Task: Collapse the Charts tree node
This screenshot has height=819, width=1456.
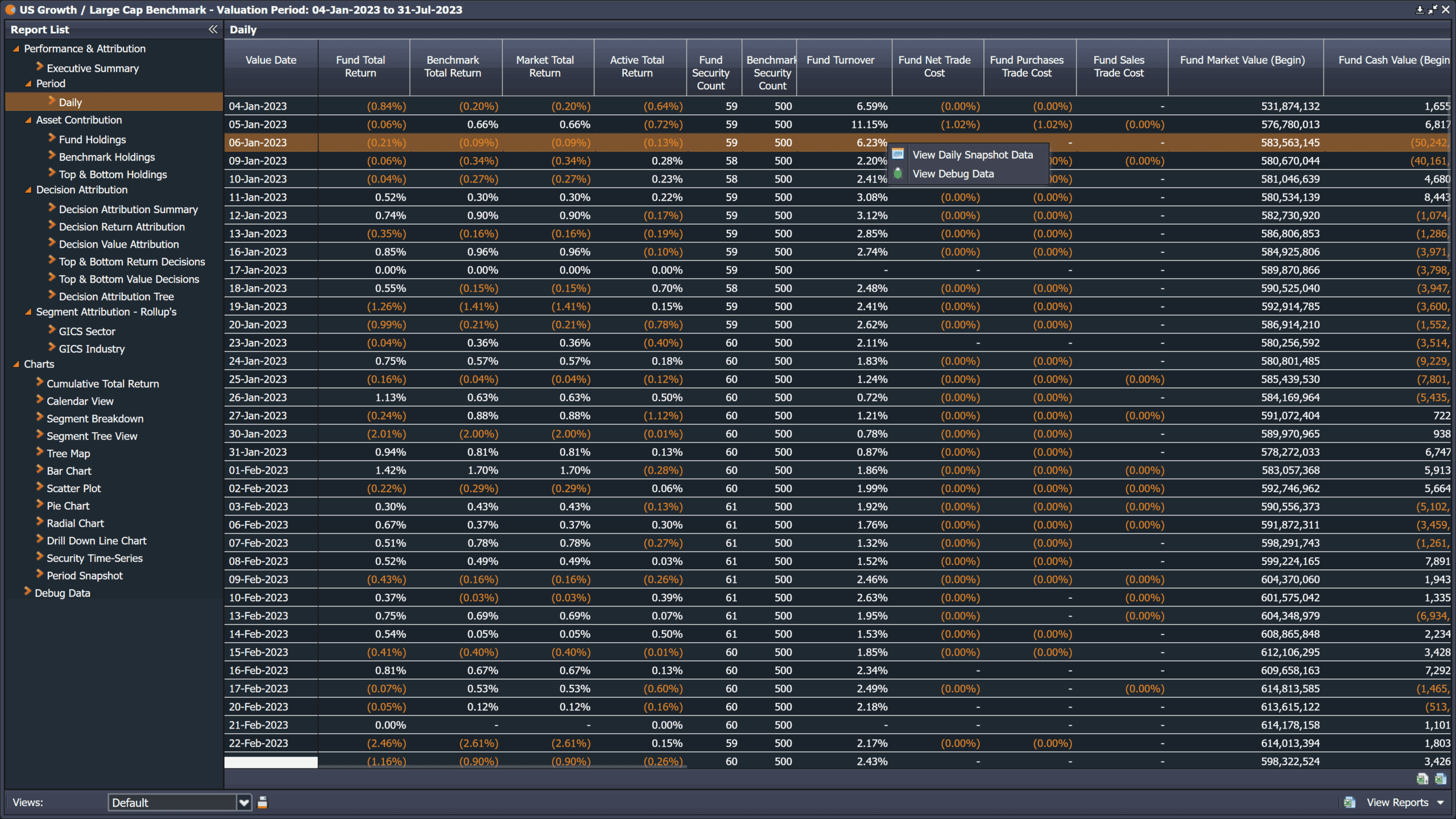Action: pos(16,364)
